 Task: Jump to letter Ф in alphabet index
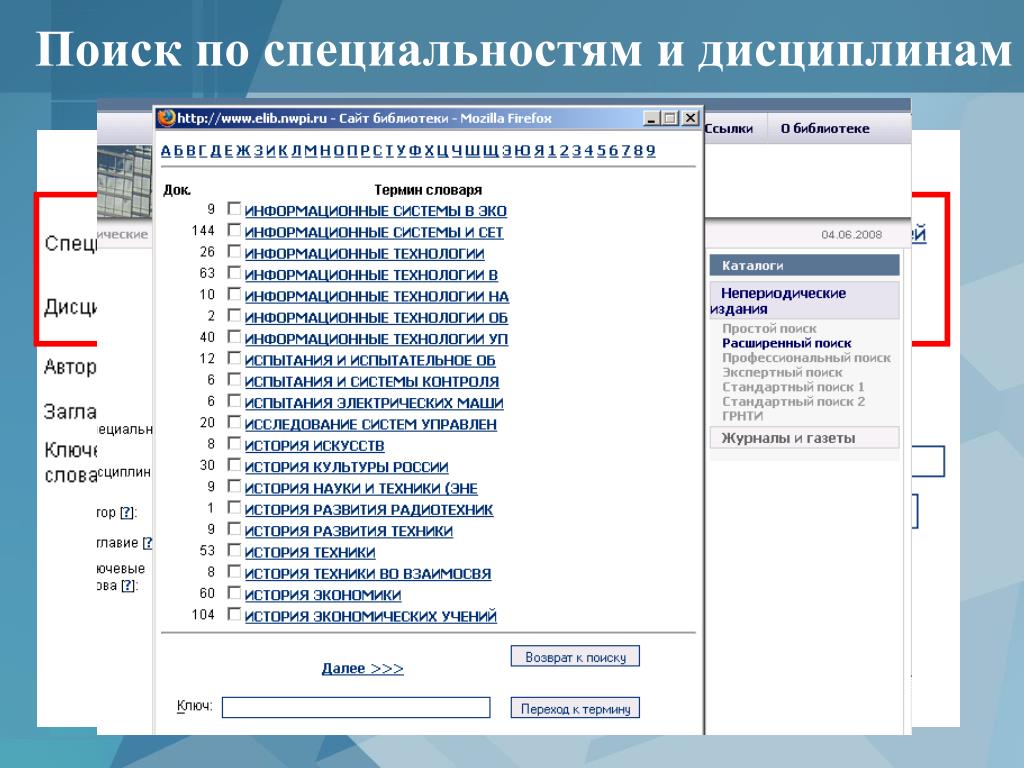pos(415,151)
